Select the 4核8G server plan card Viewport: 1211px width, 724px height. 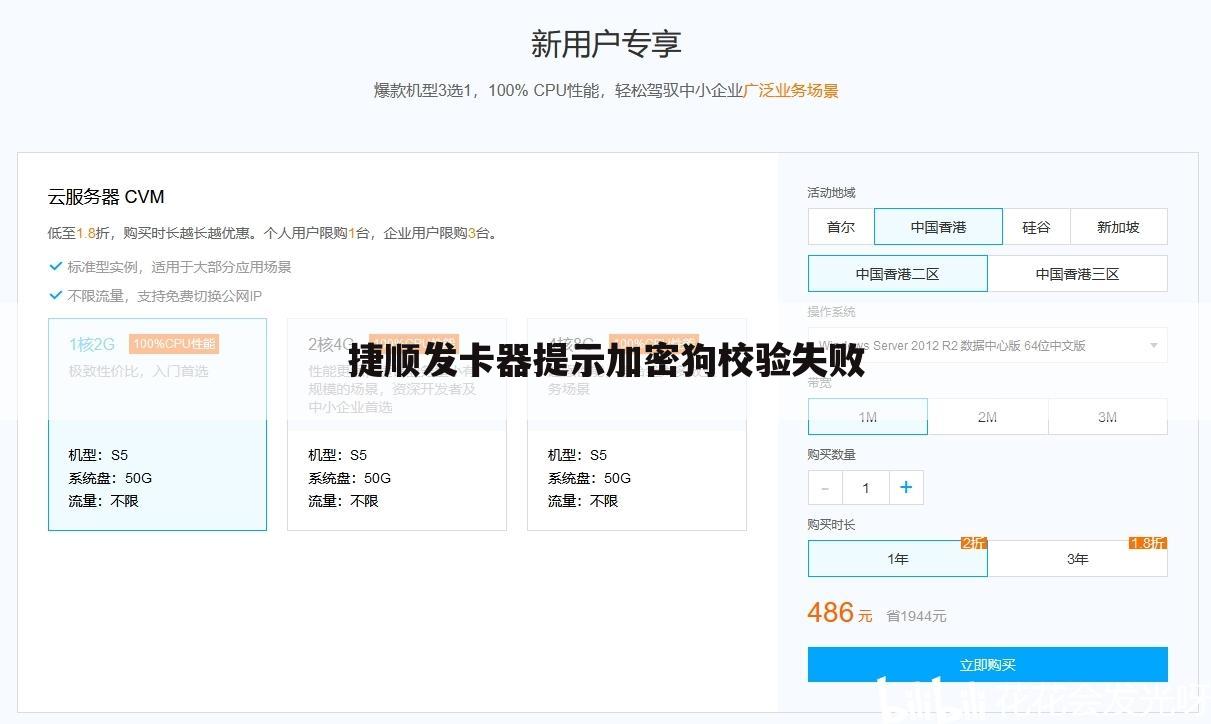pos(637,424)
